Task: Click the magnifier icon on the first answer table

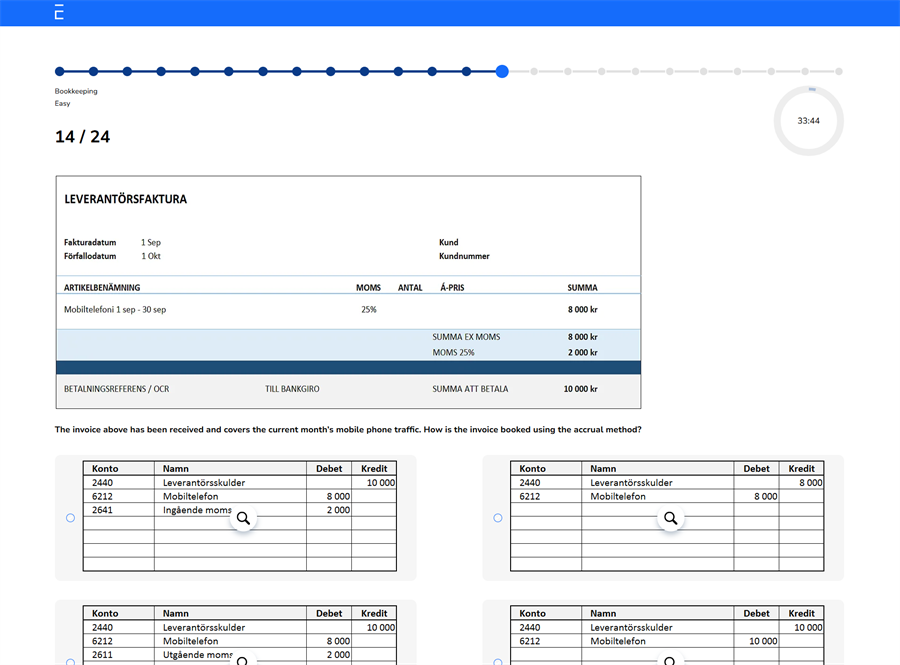Action: 243,518
